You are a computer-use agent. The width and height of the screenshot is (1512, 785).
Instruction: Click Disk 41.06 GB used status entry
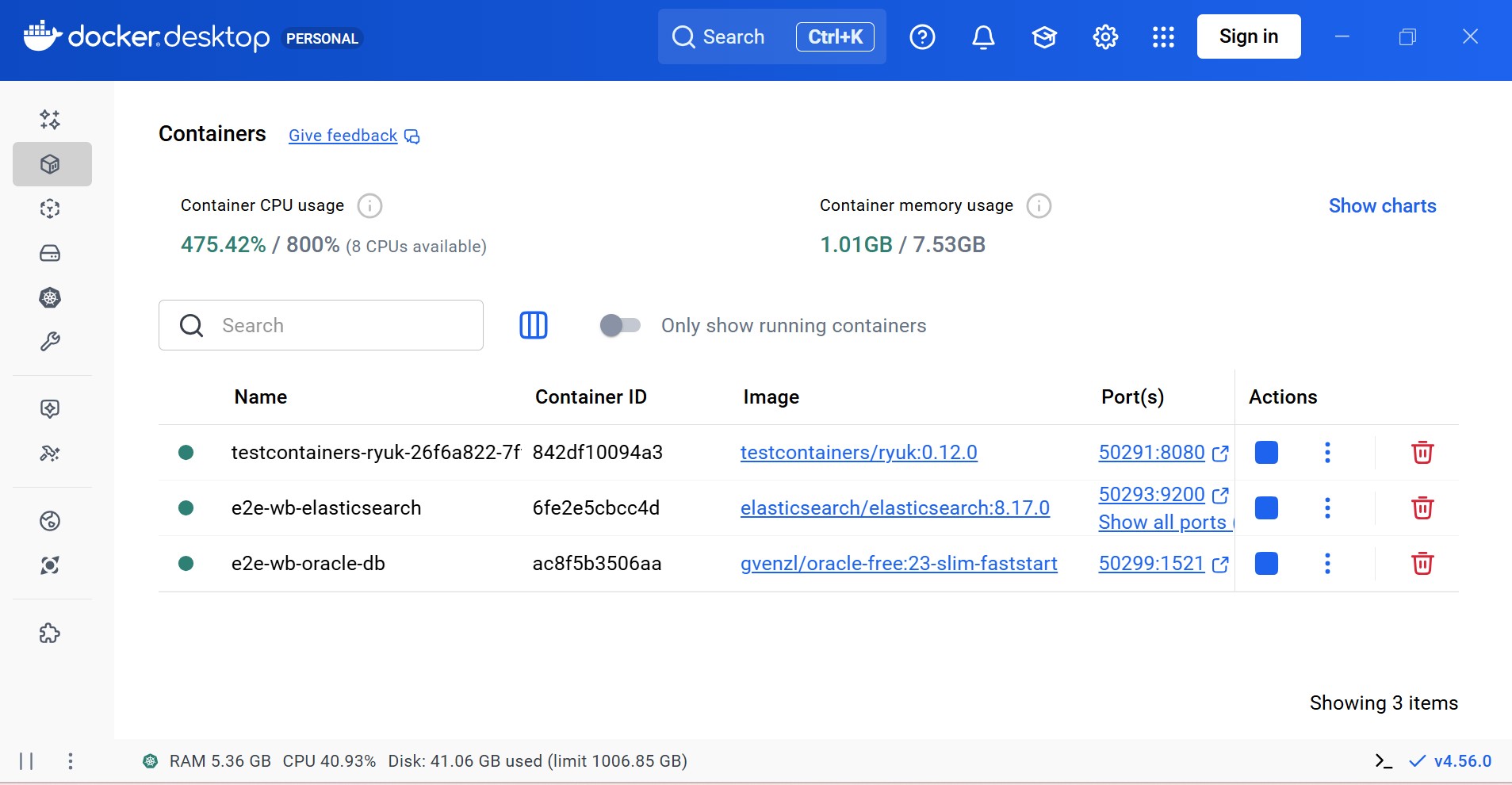[x=538, y=761]
